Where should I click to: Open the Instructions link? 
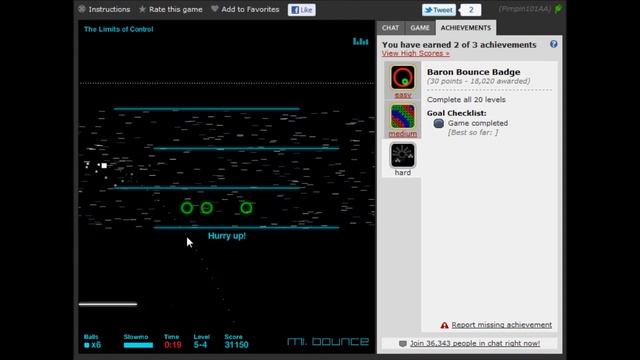[109, 9]
